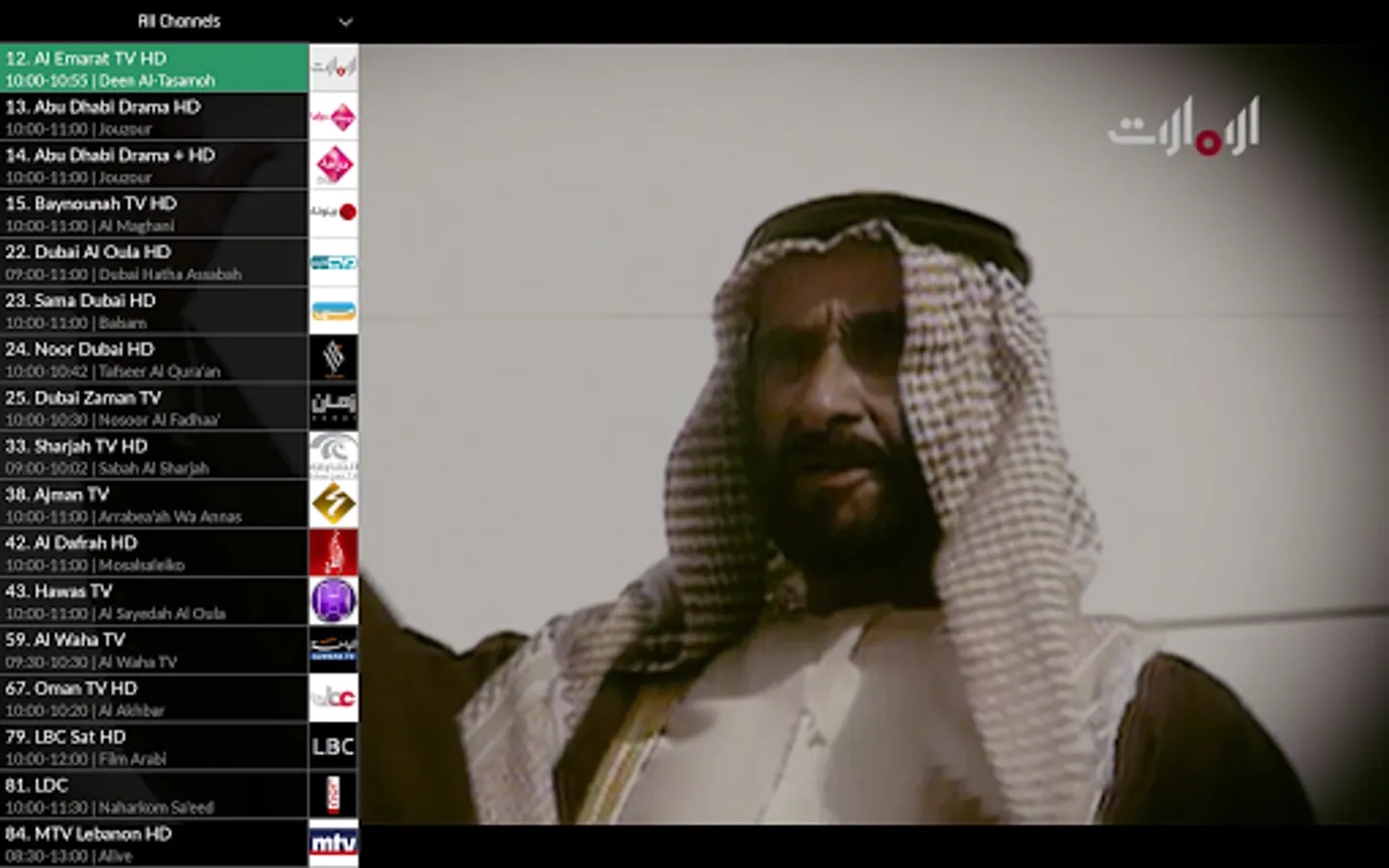Open the All Channels dropdown
1389x868 pixels.
click(179, 21)
